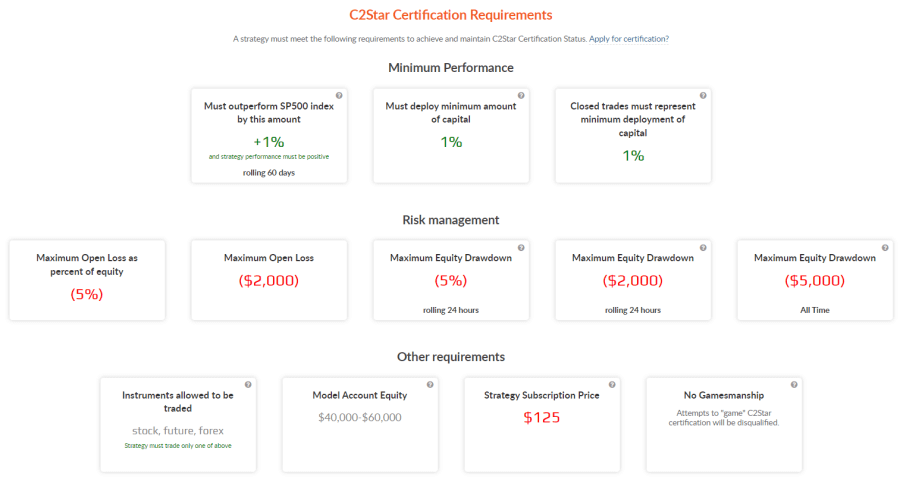
Task: Click 'stock, future, forex' instruments text
Action: pos(178,430)
